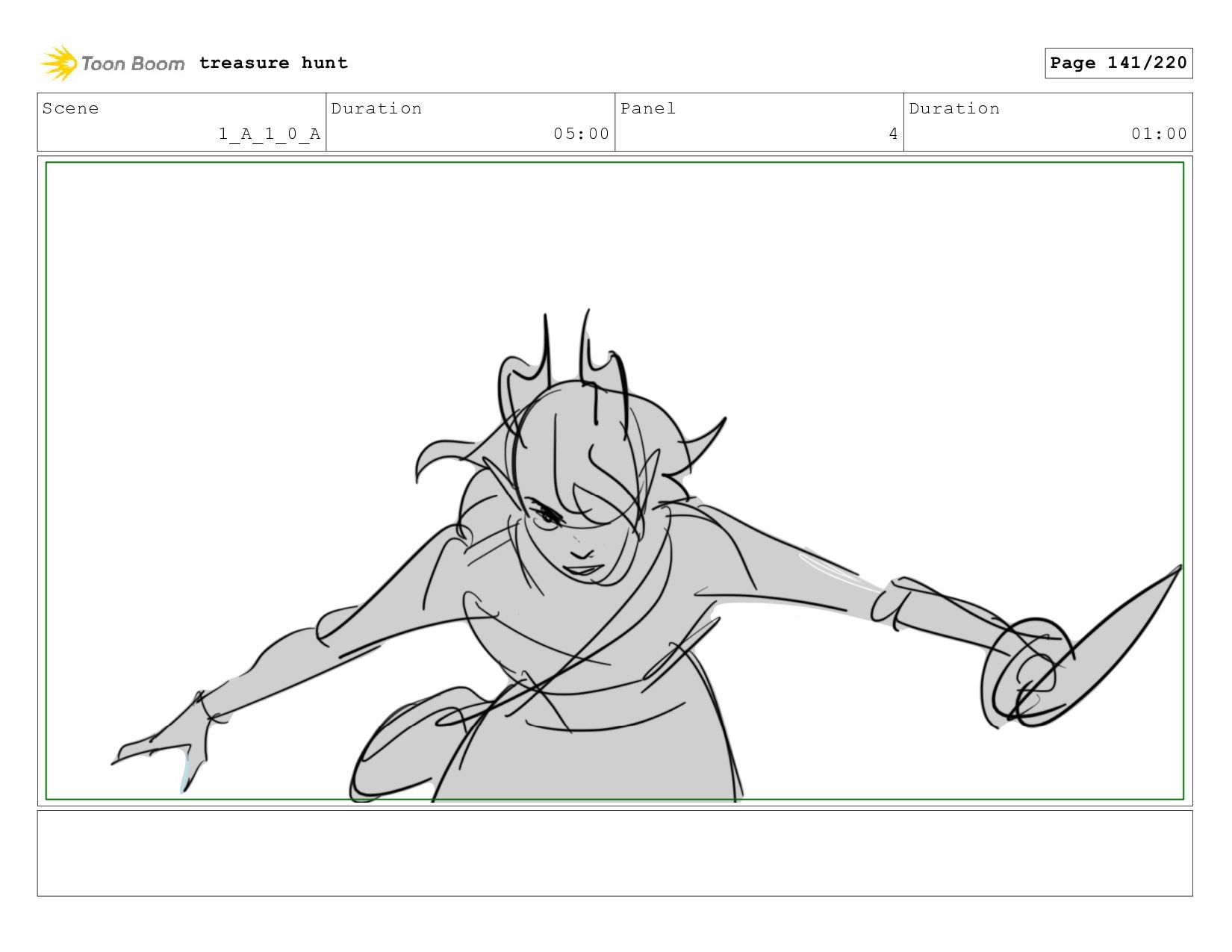
Task: Click the Toon Boom logo
Action: [112, 63]
